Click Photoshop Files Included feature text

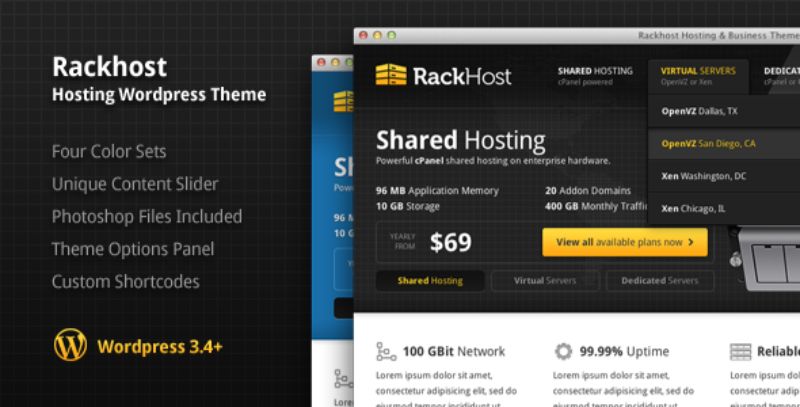click(147, 217)
